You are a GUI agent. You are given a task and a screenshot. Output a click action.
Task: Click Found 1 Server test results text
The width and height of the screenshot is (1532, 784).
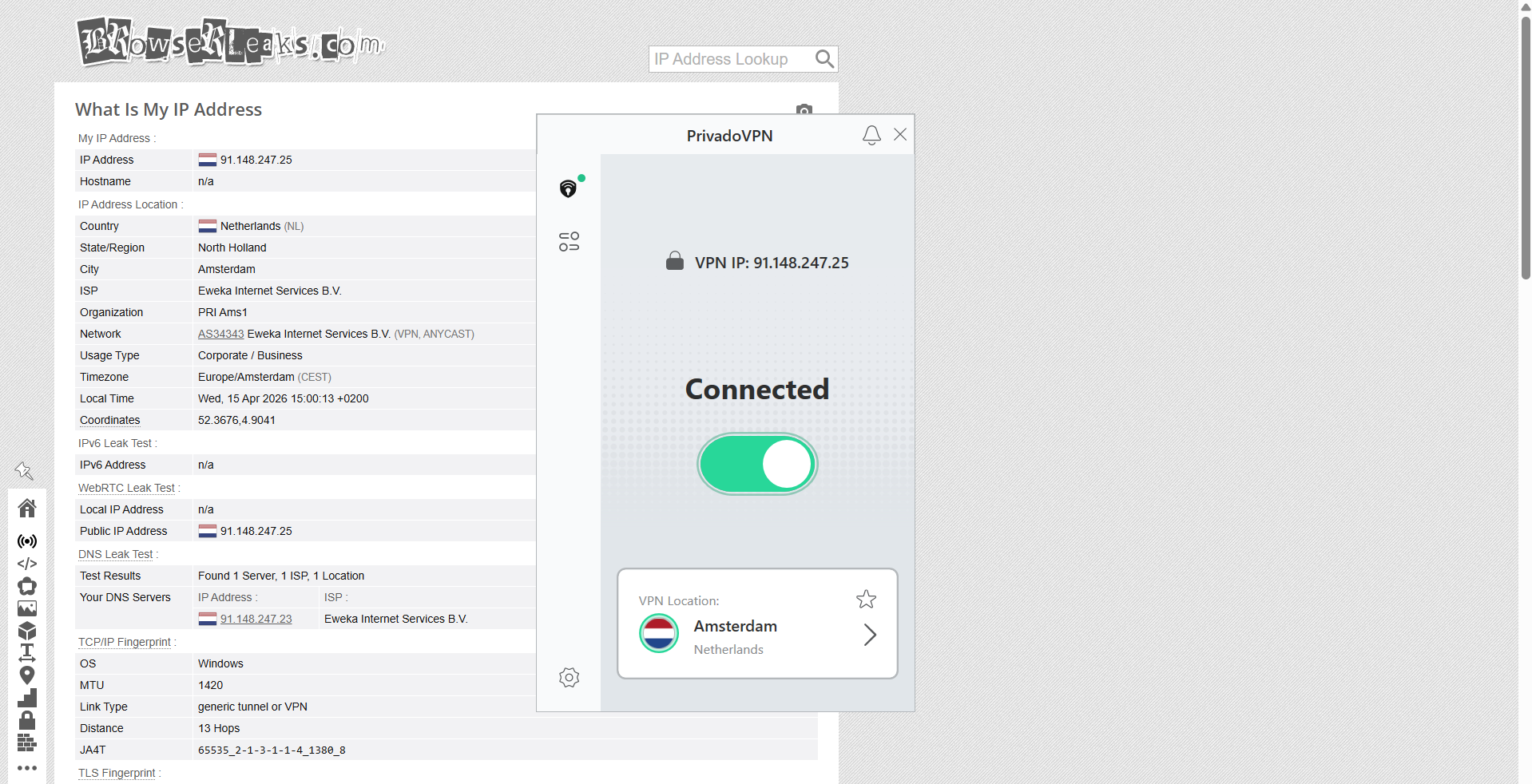point(281,576)
